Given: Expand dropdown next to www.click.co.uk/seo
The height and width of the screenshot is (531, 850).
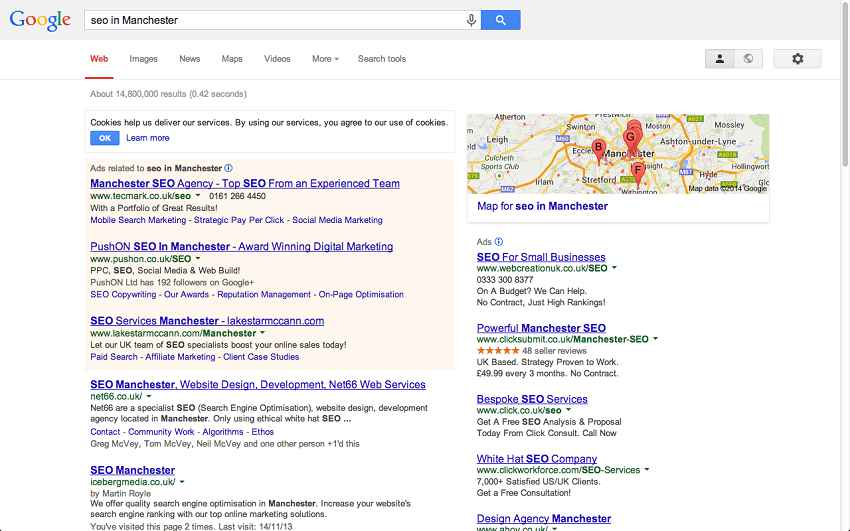Looking at the screenshot, I should [x=568, y=410].
